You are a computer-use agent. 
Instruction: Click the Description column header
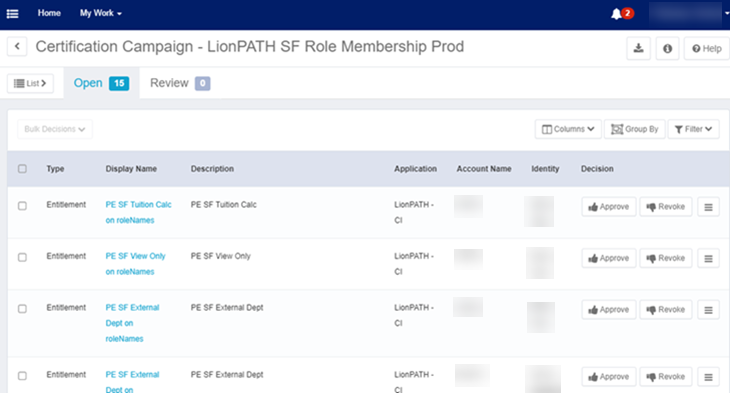coord(212,169)
